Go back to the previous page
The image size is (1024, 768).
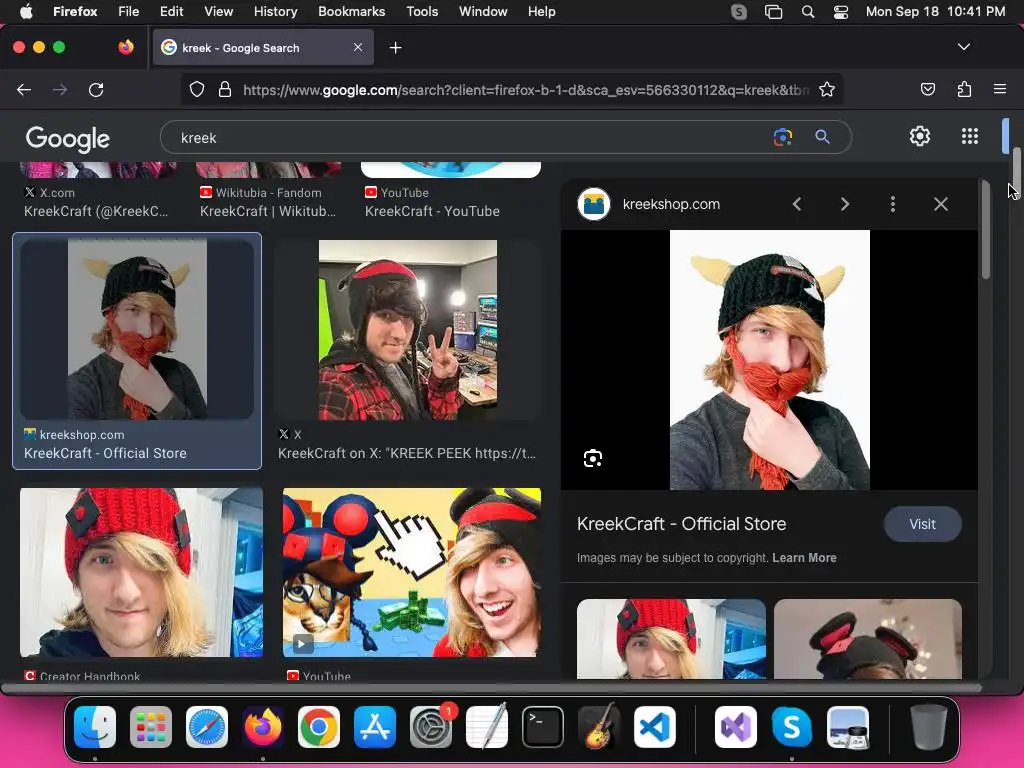[x=24, y=89]
